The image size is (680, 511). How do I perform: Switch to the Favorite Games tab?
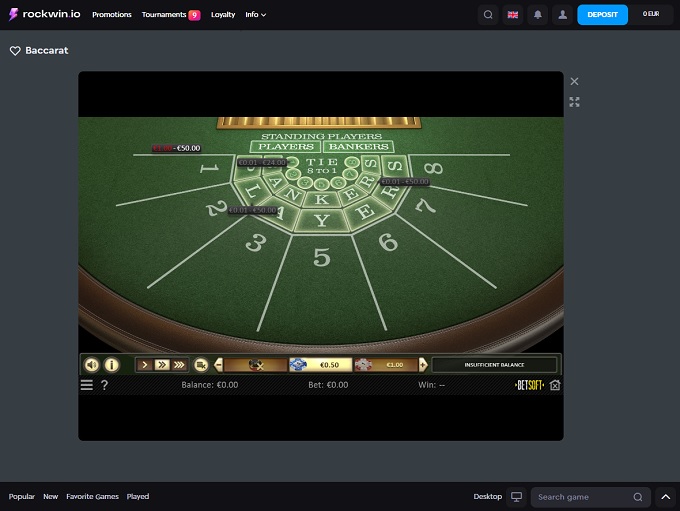(x=92, y=497)
